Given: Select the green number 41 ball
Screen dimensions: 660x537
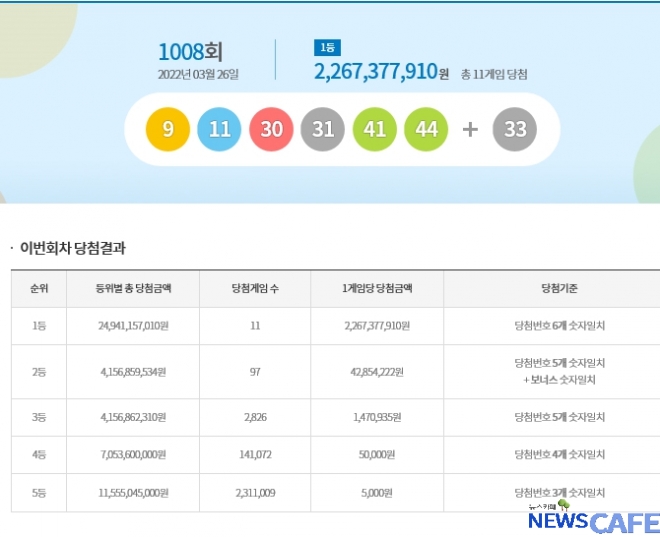Looking at the screenshot, I should (x=375, y=130).
